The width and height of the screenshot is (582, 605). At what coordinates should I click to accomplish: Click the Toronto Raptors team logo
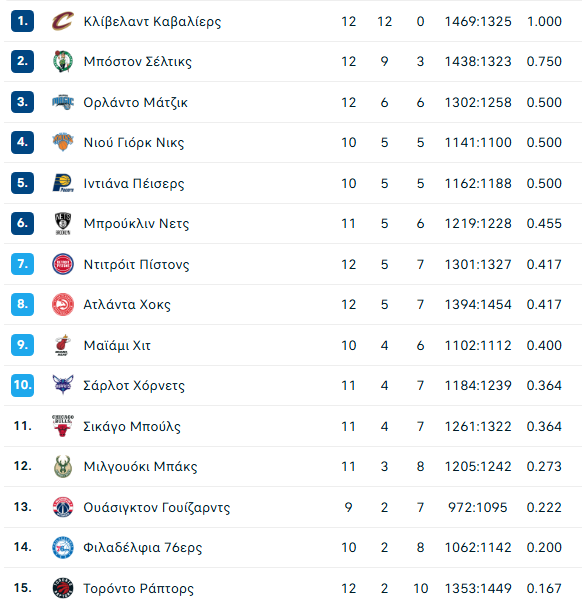click(x=63, y=588)
